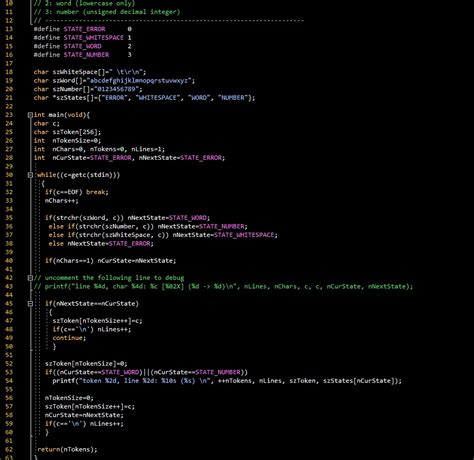Click line number 54 in the gutter

9,381
